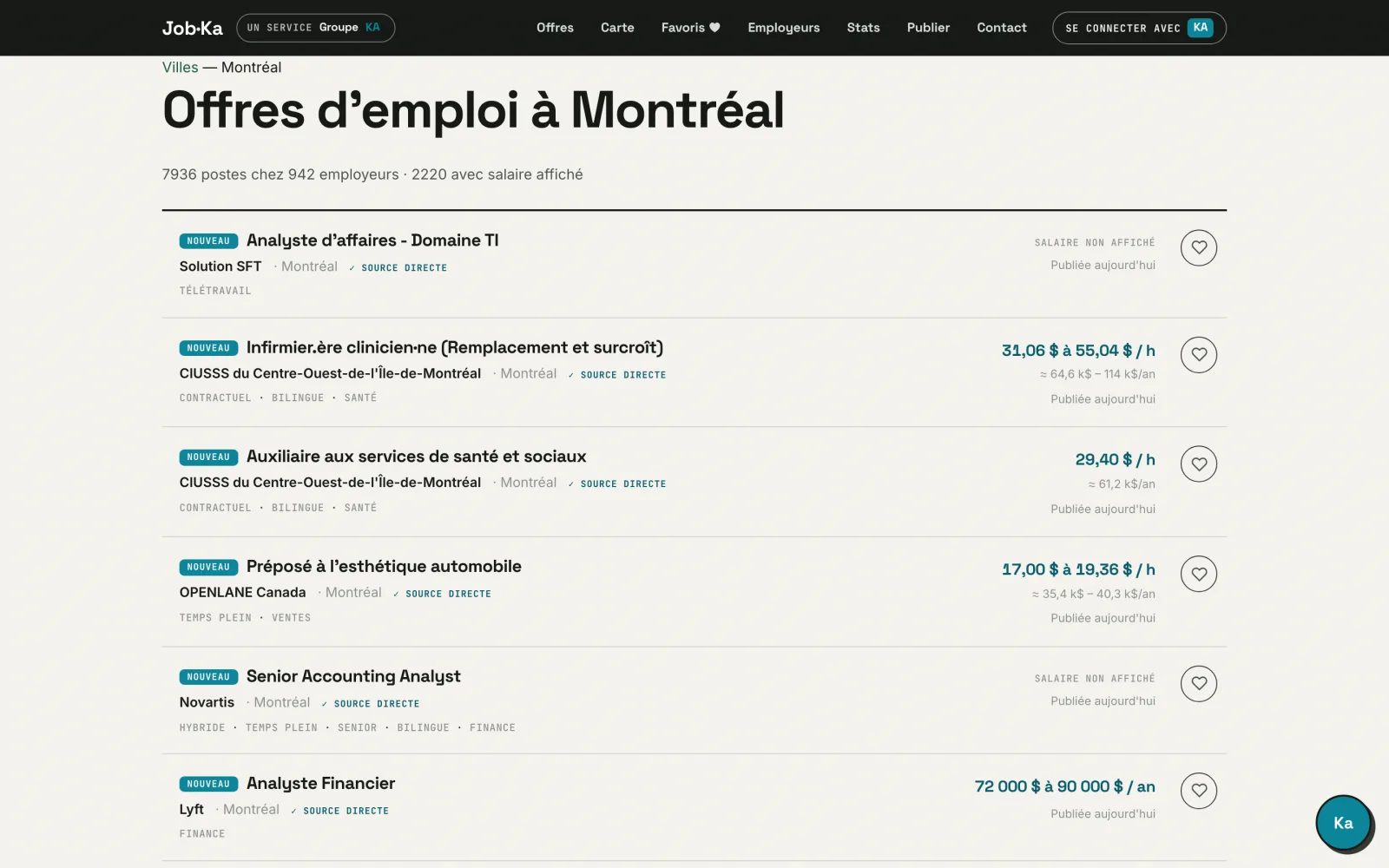Viewport: 1389px width, 868px height.
Task: Click the SOURCE DIRECTE label for Solution SFT
Action: [x=398, y=268]
